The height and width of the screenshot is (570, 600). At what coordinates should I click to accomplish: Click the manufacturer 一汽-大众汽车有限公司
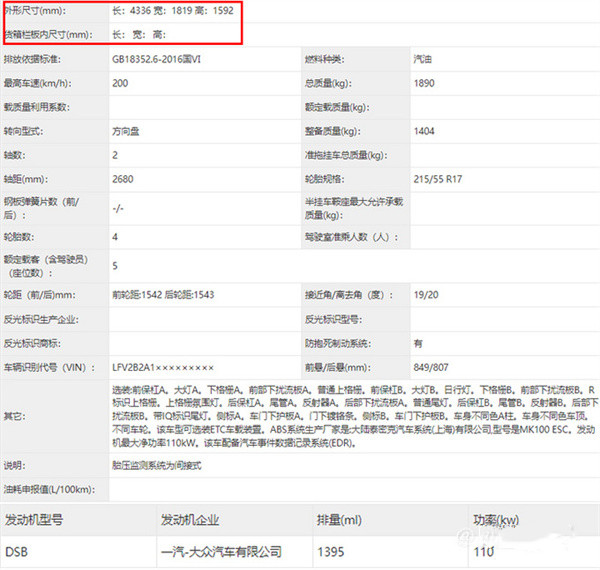pyautogui.click(x=220, y=551)
